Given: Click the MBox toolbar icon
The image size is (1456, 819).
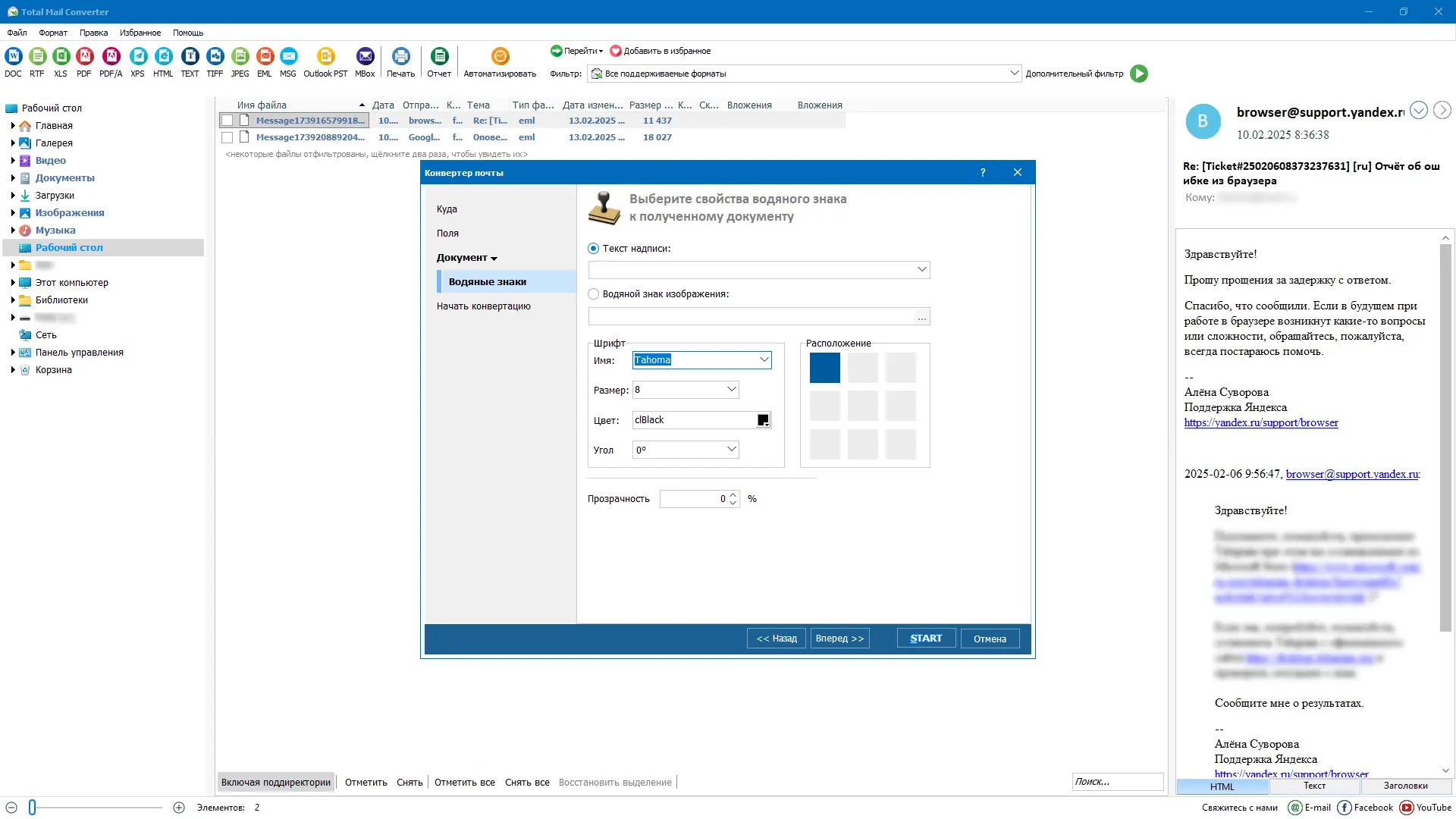Looking at the screenshot, I should (x=365, y=56).
